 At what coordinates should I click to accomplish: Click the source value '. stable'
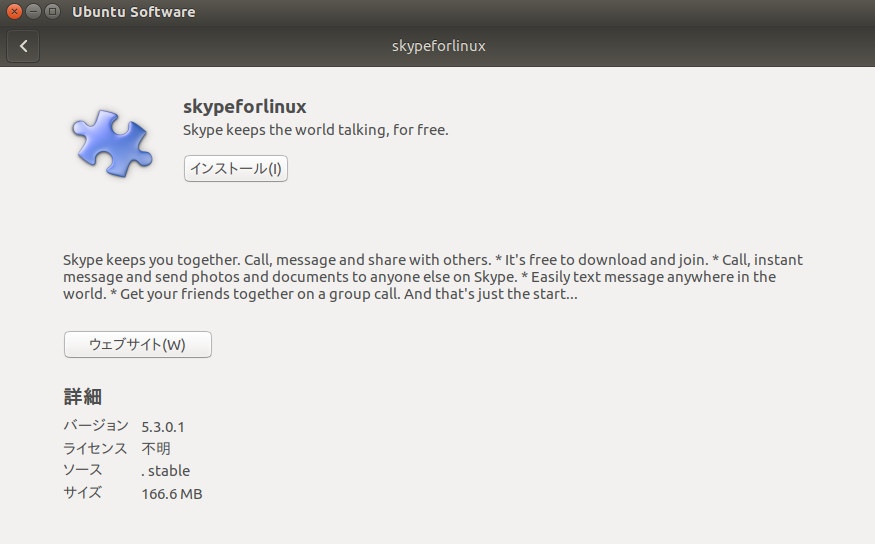coord(166,471)
